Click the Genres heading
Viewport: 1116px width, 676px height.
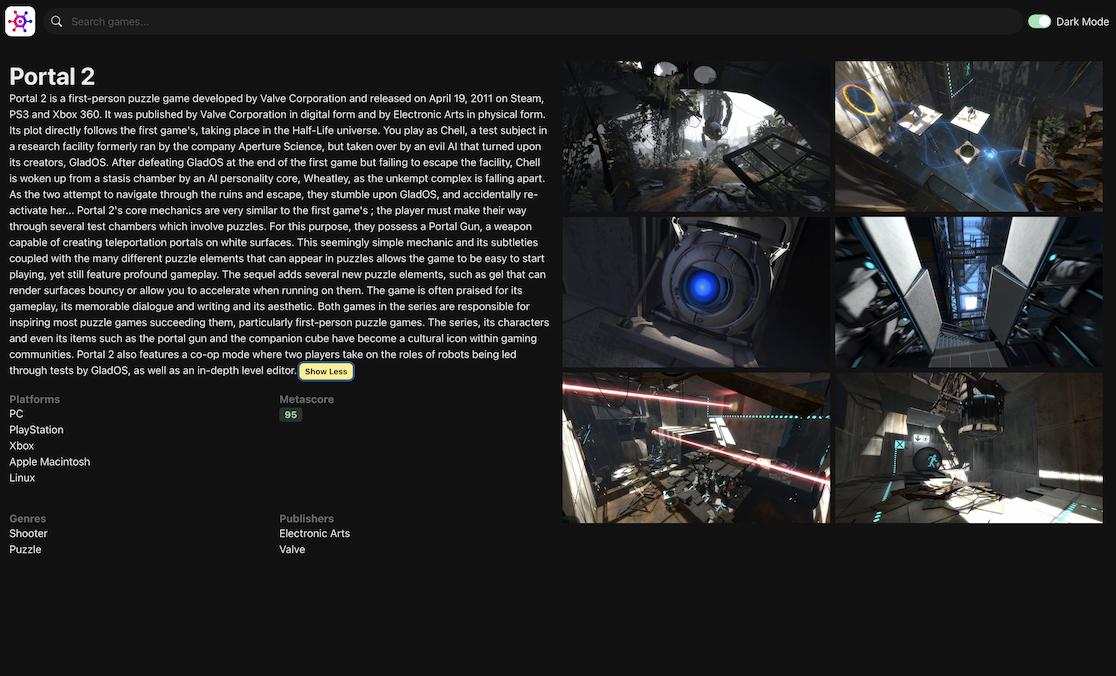28,519
